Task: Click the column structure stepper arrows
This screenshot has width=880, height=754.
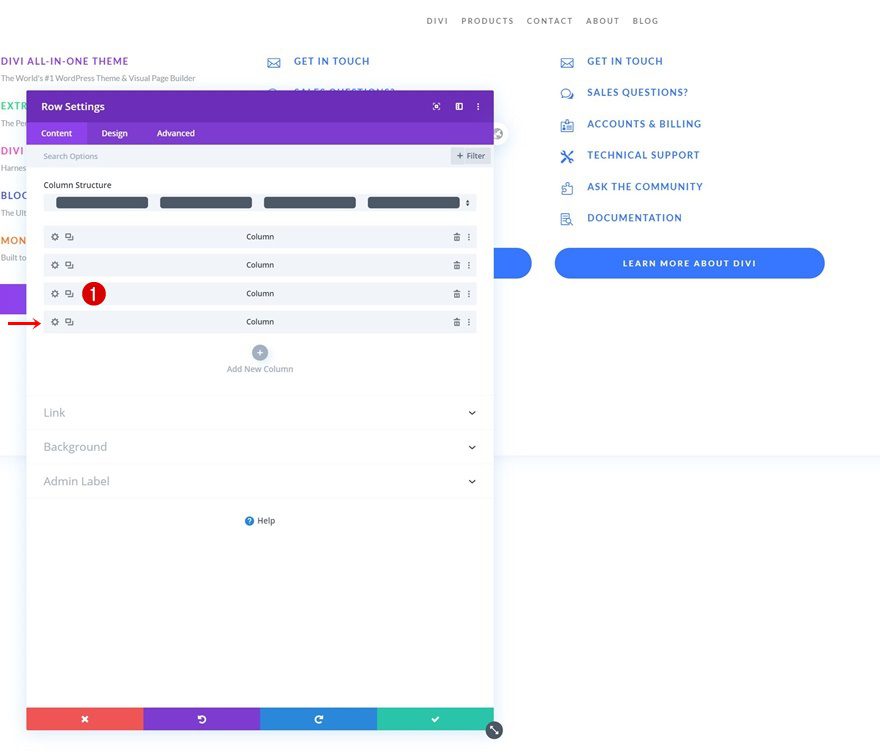Action: [469, 201]
